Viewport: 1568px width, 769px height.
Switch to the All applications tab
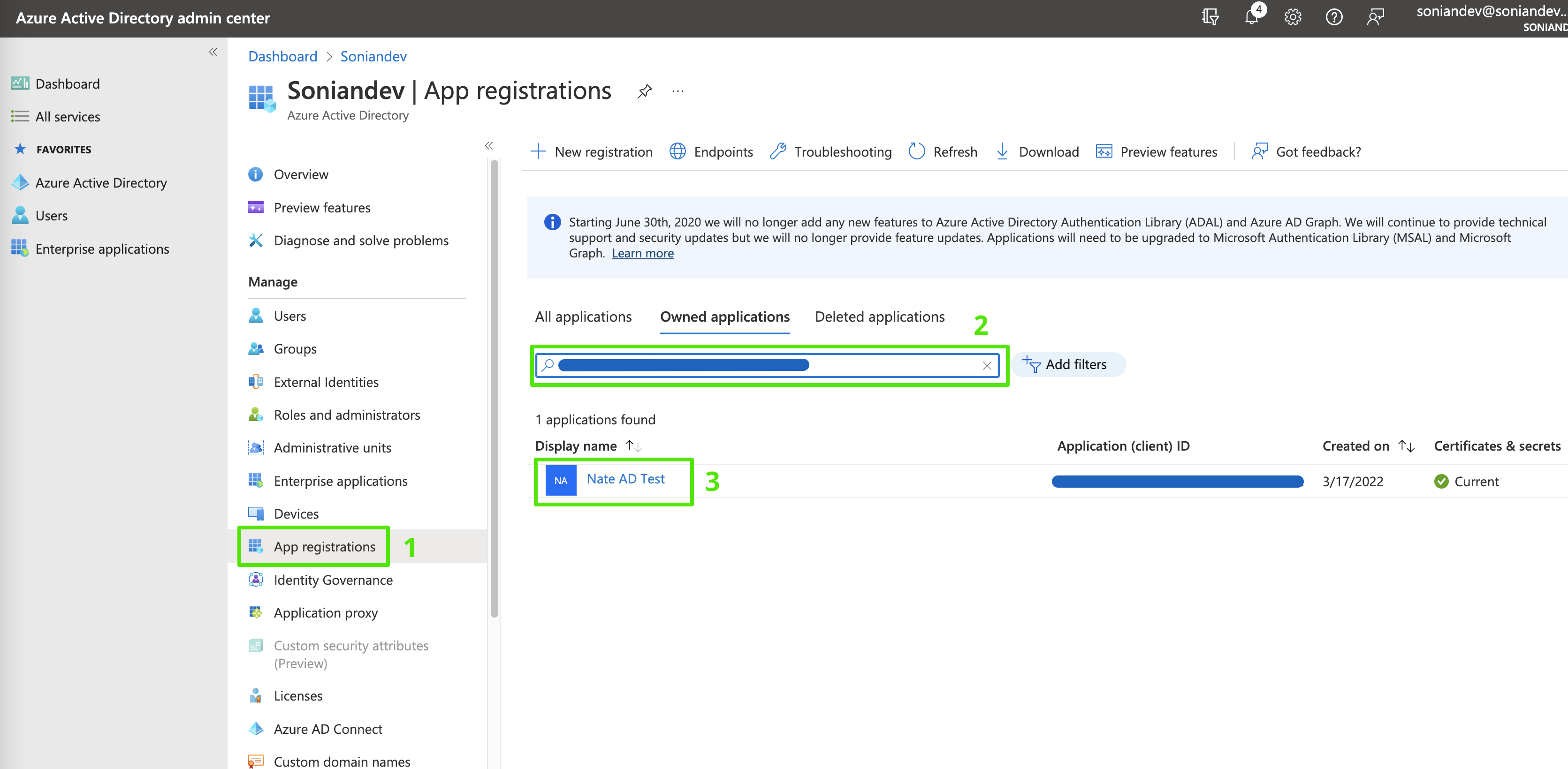pos(583,317)
